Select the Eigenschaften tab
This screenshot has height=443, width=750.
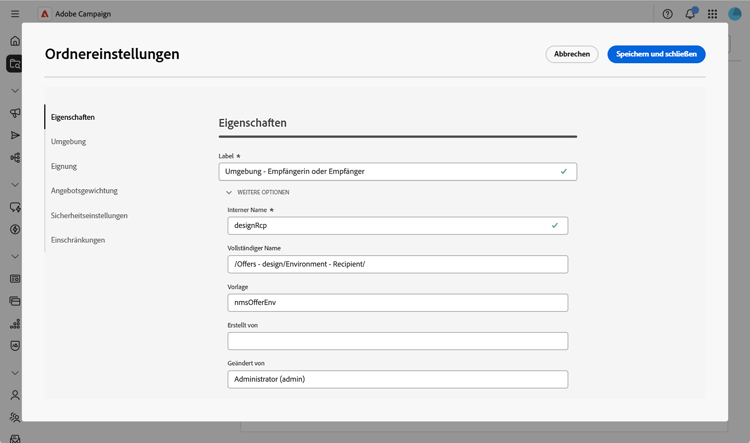coord(73,117)
